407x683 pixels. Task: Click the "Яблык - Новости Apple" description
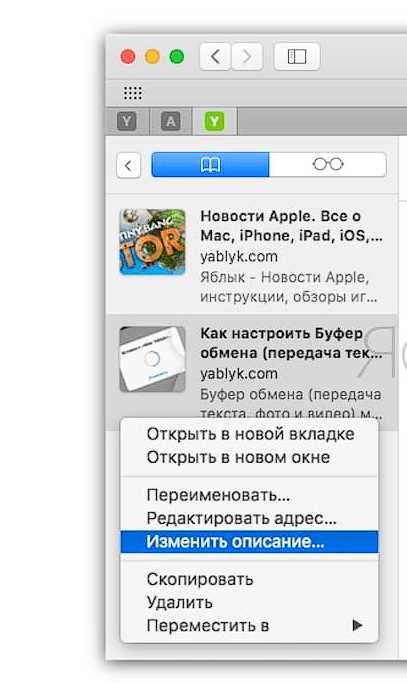(288, 287)
